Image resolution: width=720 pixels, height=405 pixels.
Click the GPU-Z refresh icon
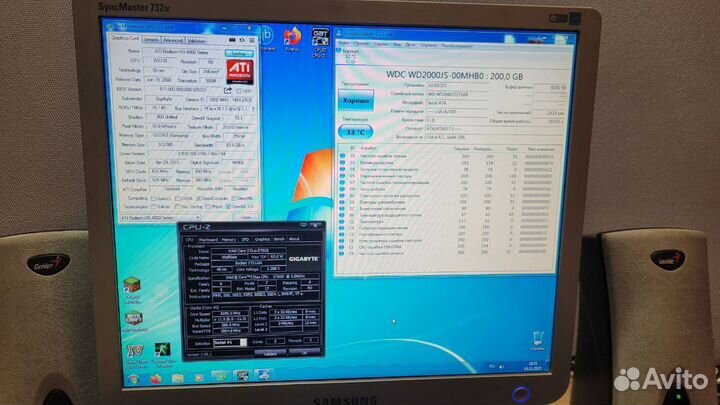point(242,40)
